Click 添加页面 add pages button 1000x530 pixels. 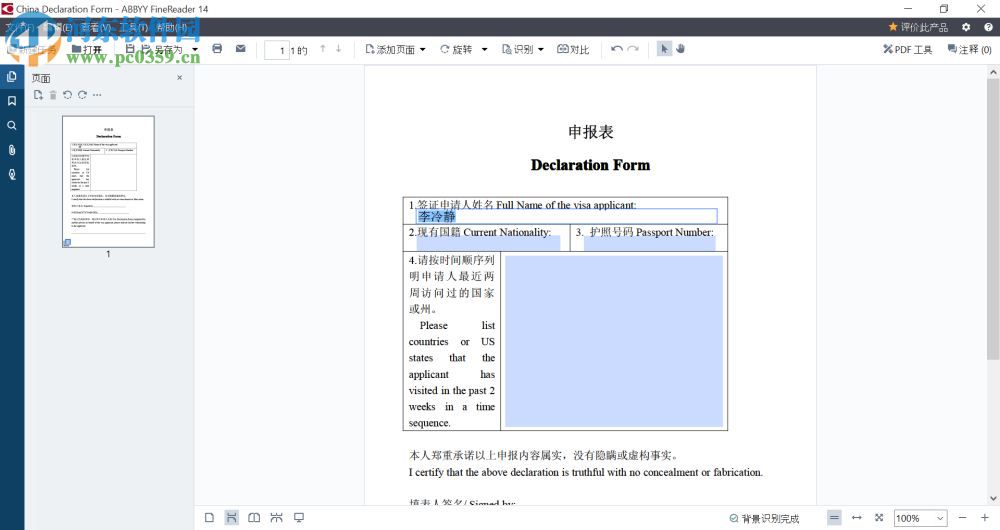(390, 49)
